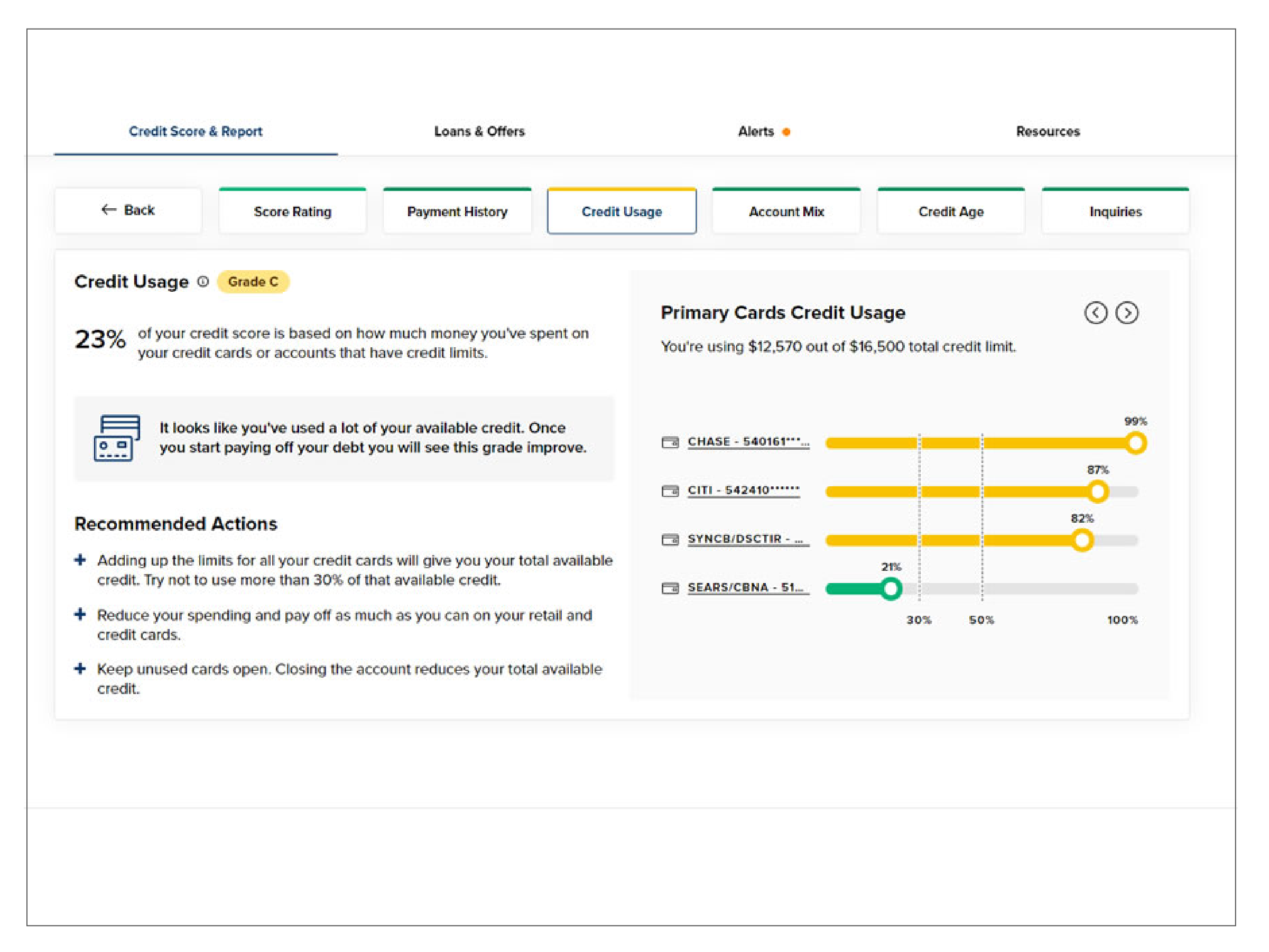Click the SYNCB 82% usage slider handle
This screenshot has height=952, width=1269.
coord(1082,540)
